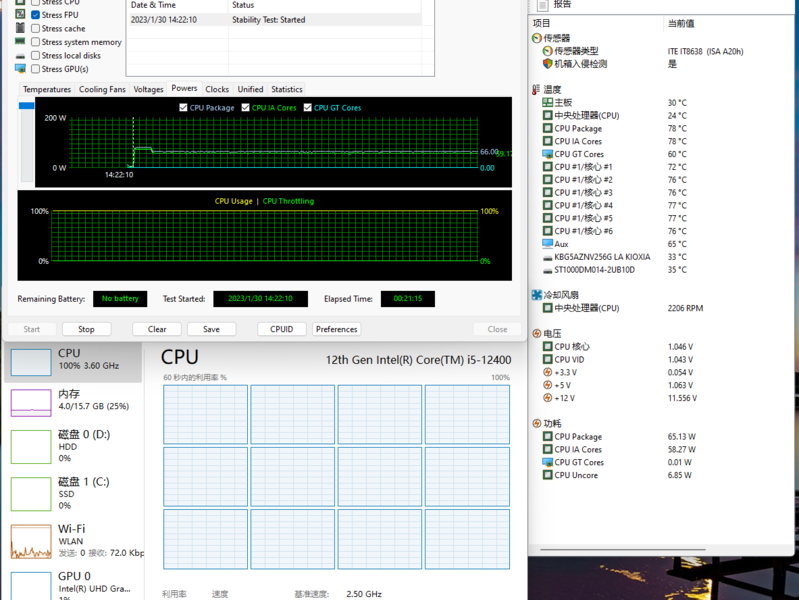Enable the Stress cache checkbox
The height and width of the screenshot is (600, 799).
36,29
